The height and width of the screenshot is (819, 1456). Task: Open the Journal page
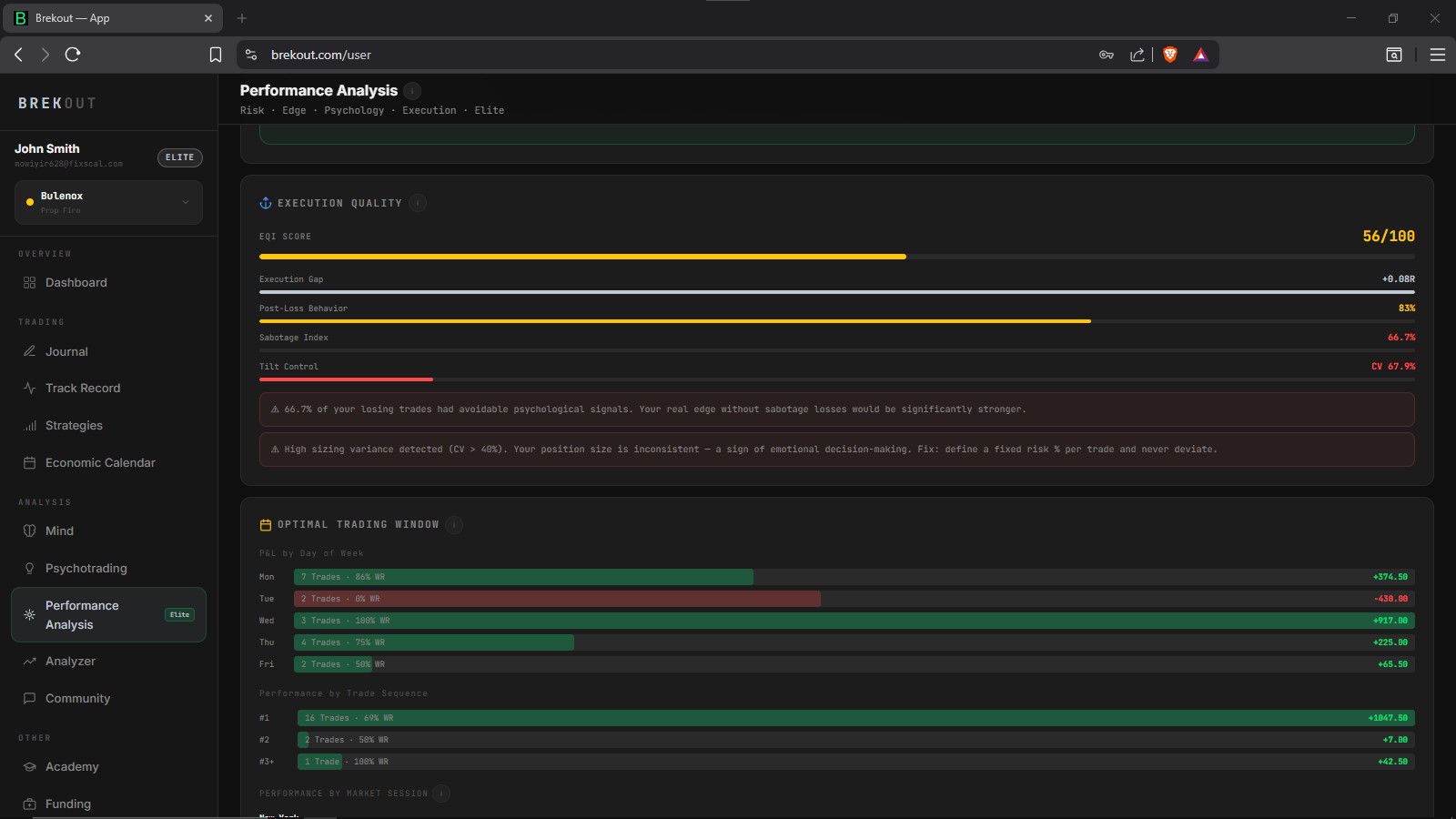pos(66,351)
